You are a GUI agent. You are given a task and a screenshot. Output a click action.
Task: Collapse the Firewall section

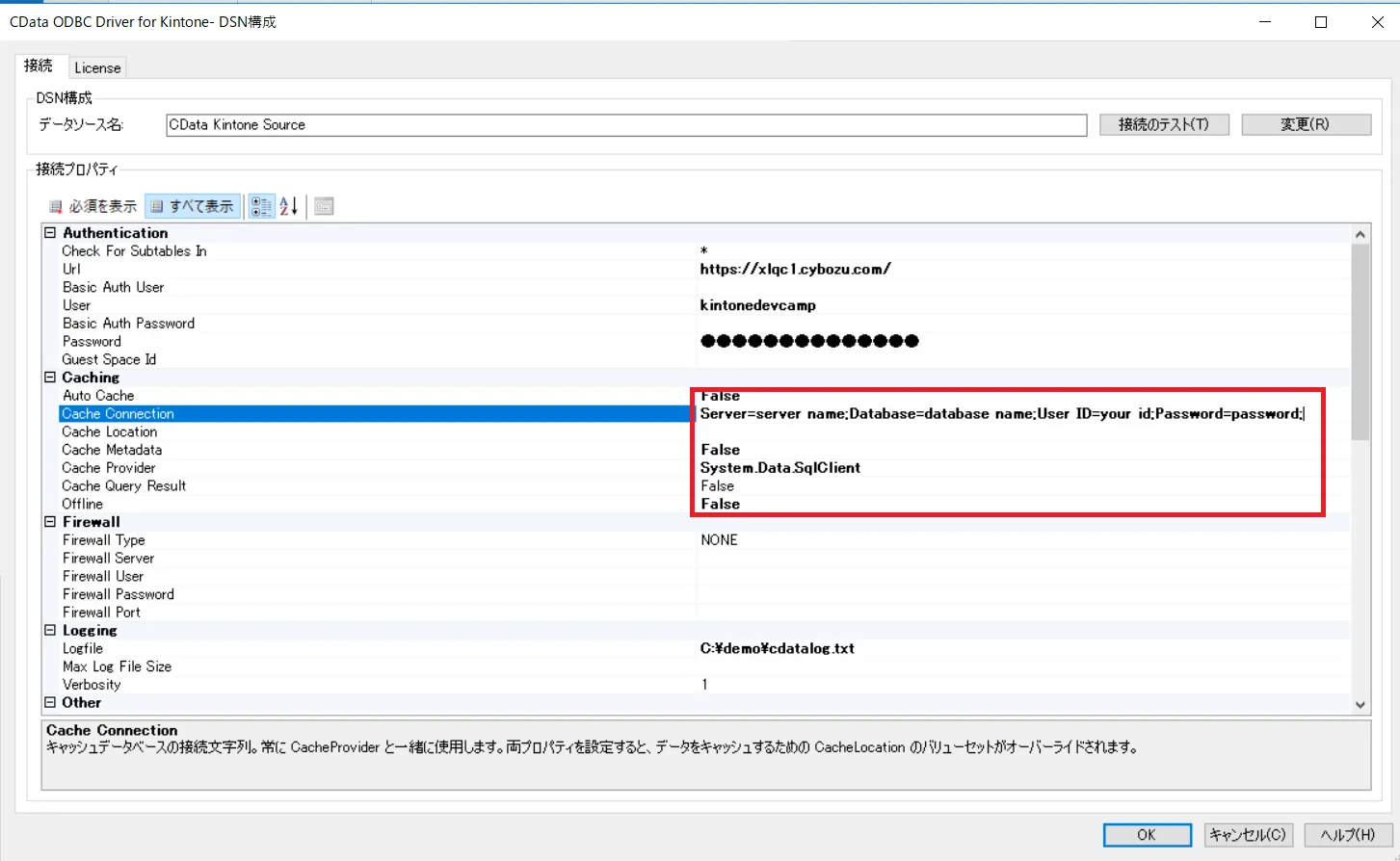pos(49,521)
